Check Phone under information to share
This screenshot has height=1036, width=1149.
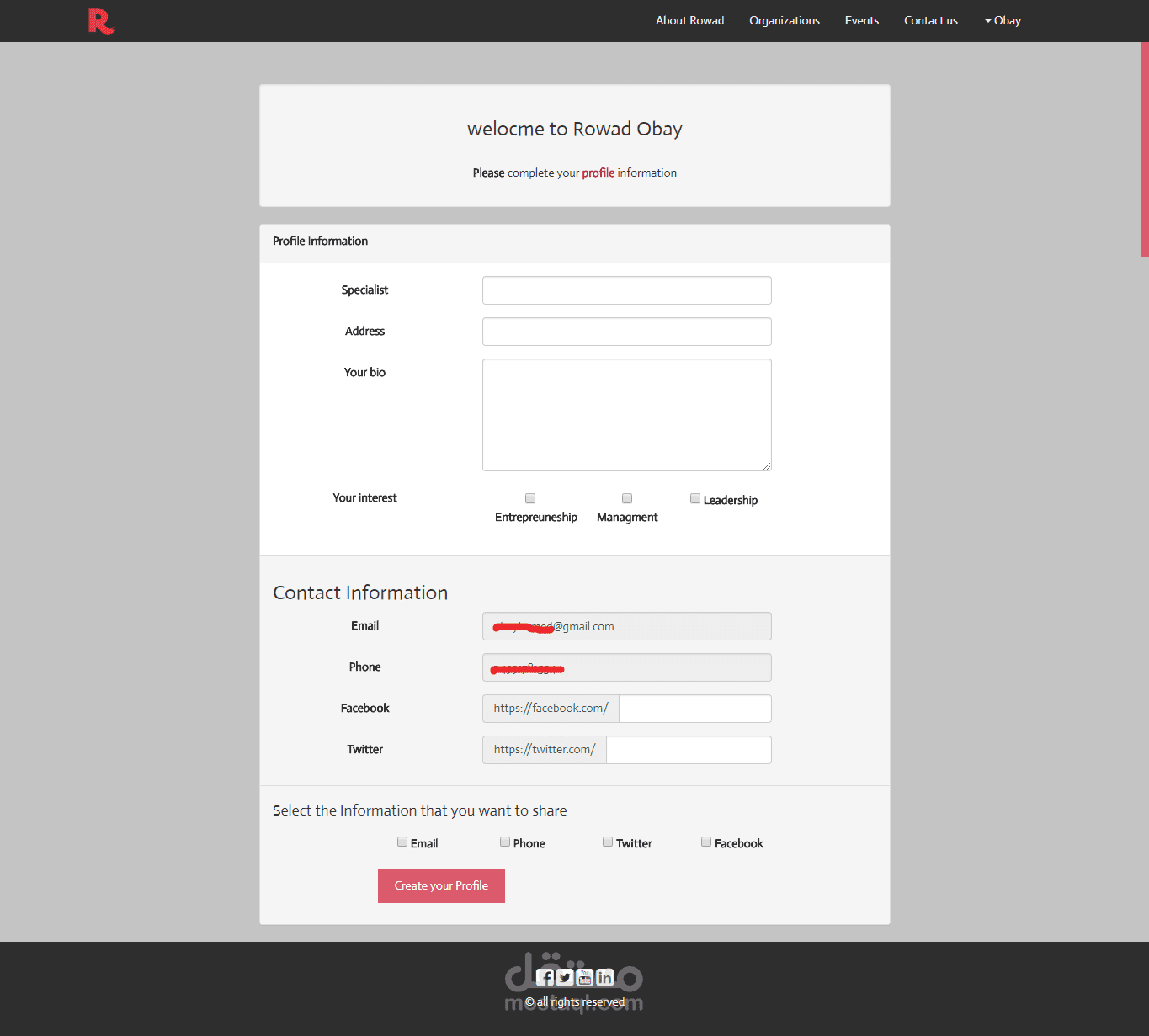coord(505,842)
